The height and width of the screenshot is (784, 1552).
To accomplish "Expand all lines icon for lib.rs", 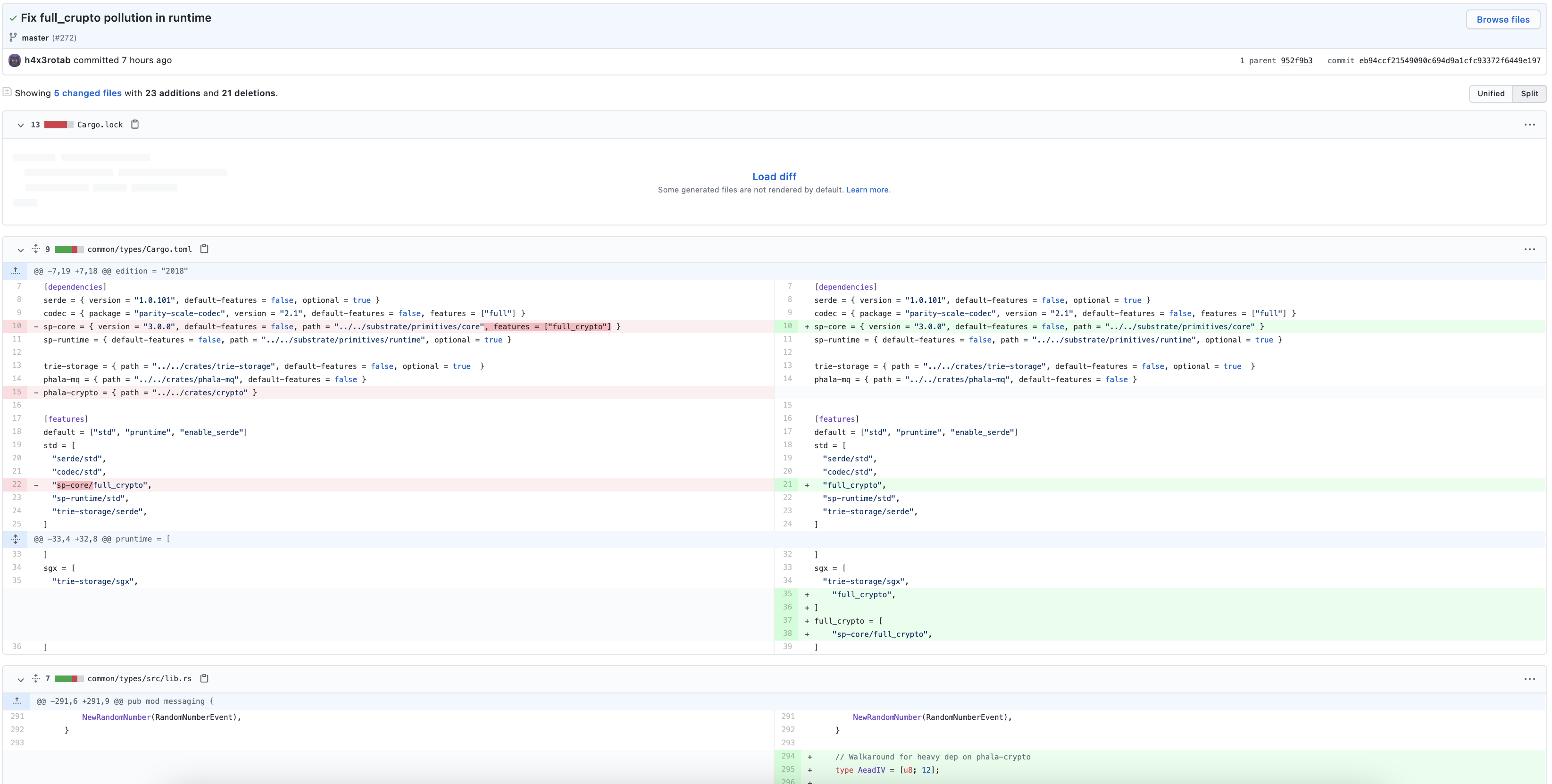I will tap(36, 678).
